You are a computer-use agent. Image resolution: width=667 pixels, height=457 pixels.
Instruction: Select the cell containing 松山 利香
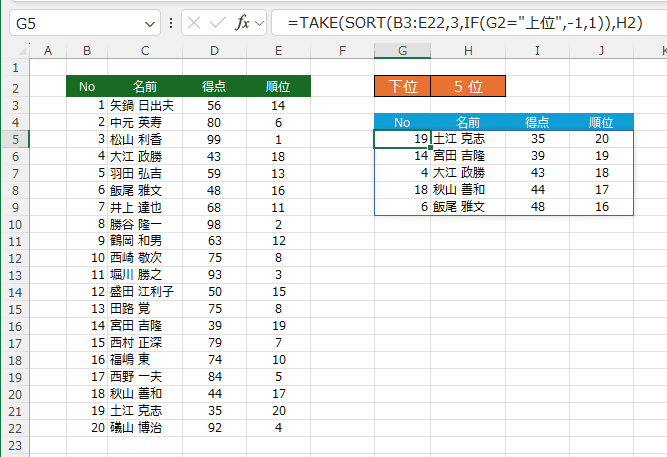(x=144, y=139)
